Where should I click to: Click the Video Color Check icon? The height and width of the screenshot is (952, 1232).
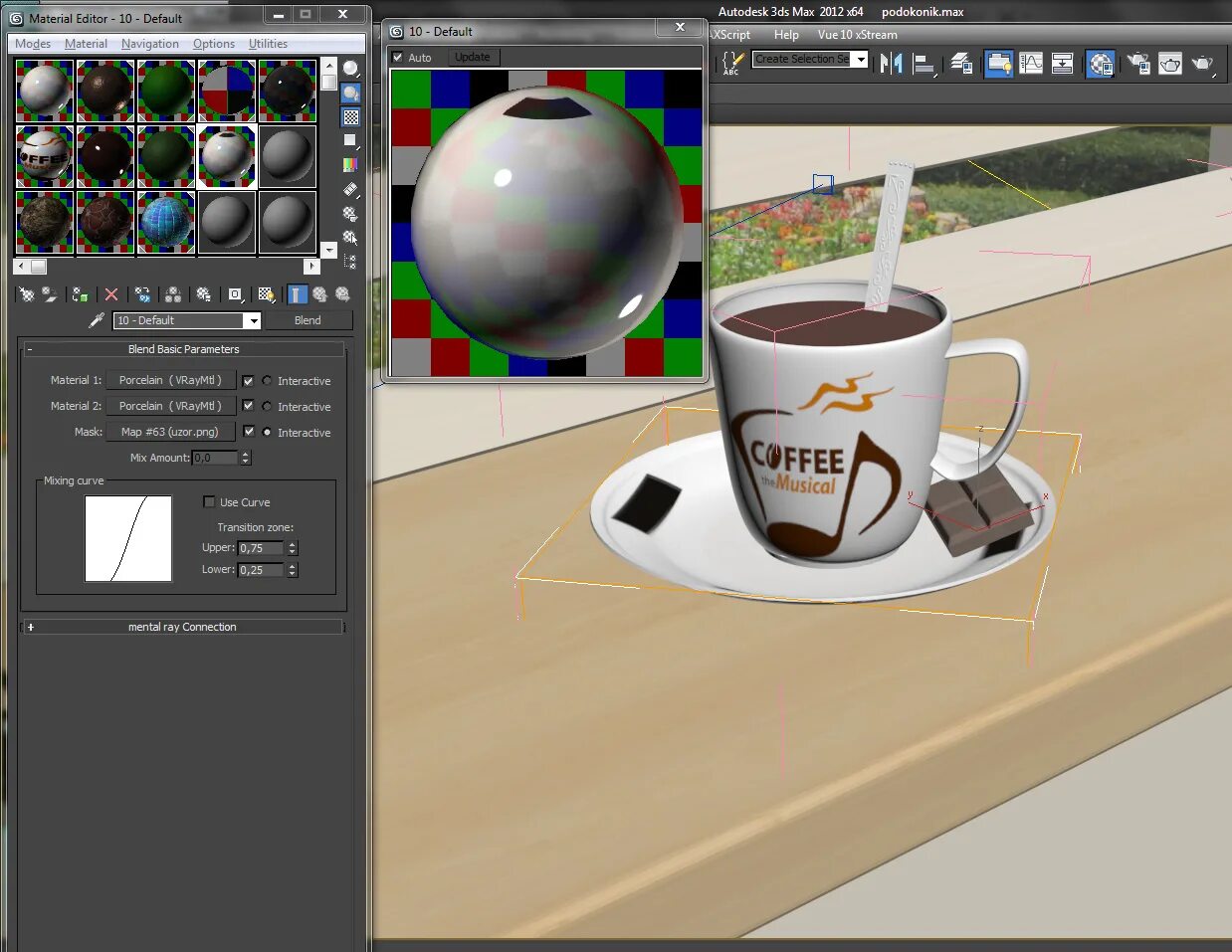(x=350, y=164)
